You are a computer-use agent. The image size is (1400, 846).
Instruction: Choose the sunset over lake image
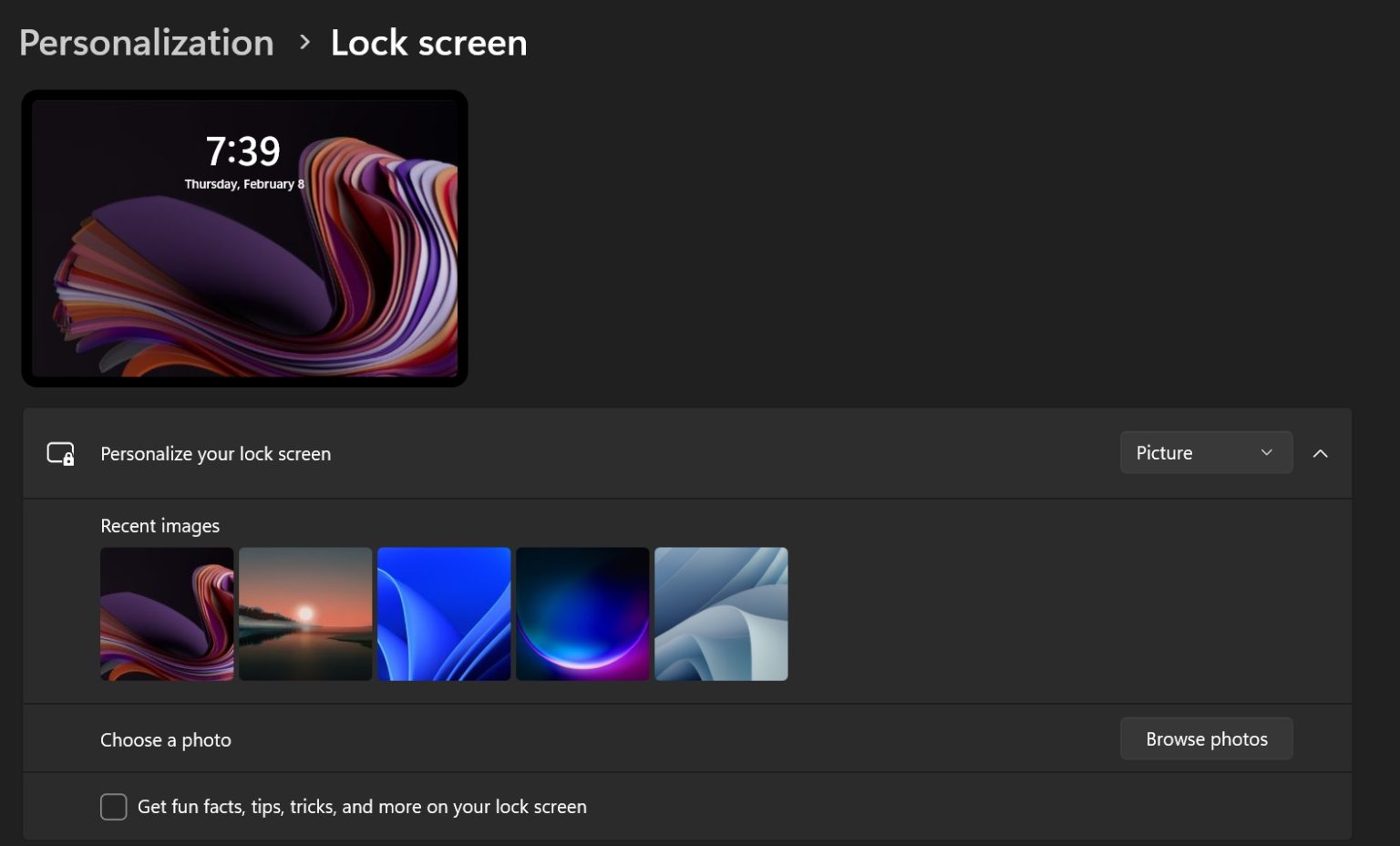point(305,614)
